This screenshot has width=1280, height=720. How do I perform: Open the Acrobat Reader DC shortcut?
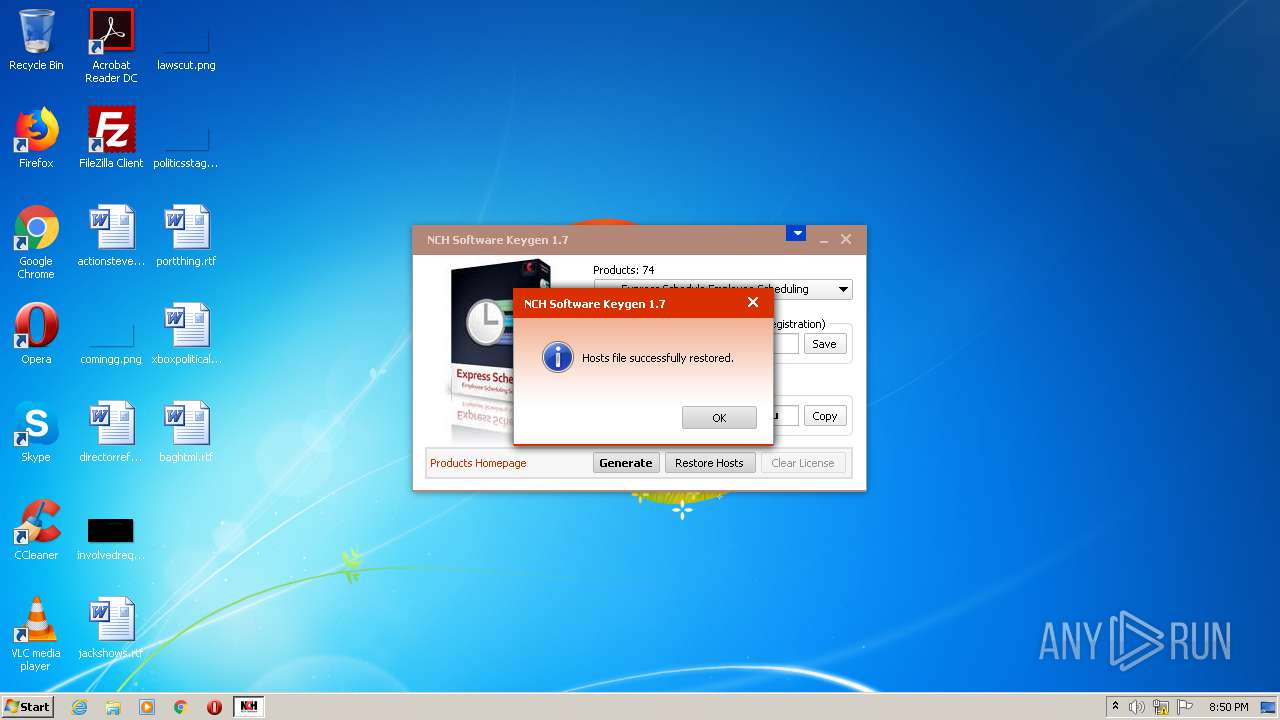pyautogui.click(x=111, y=46)
